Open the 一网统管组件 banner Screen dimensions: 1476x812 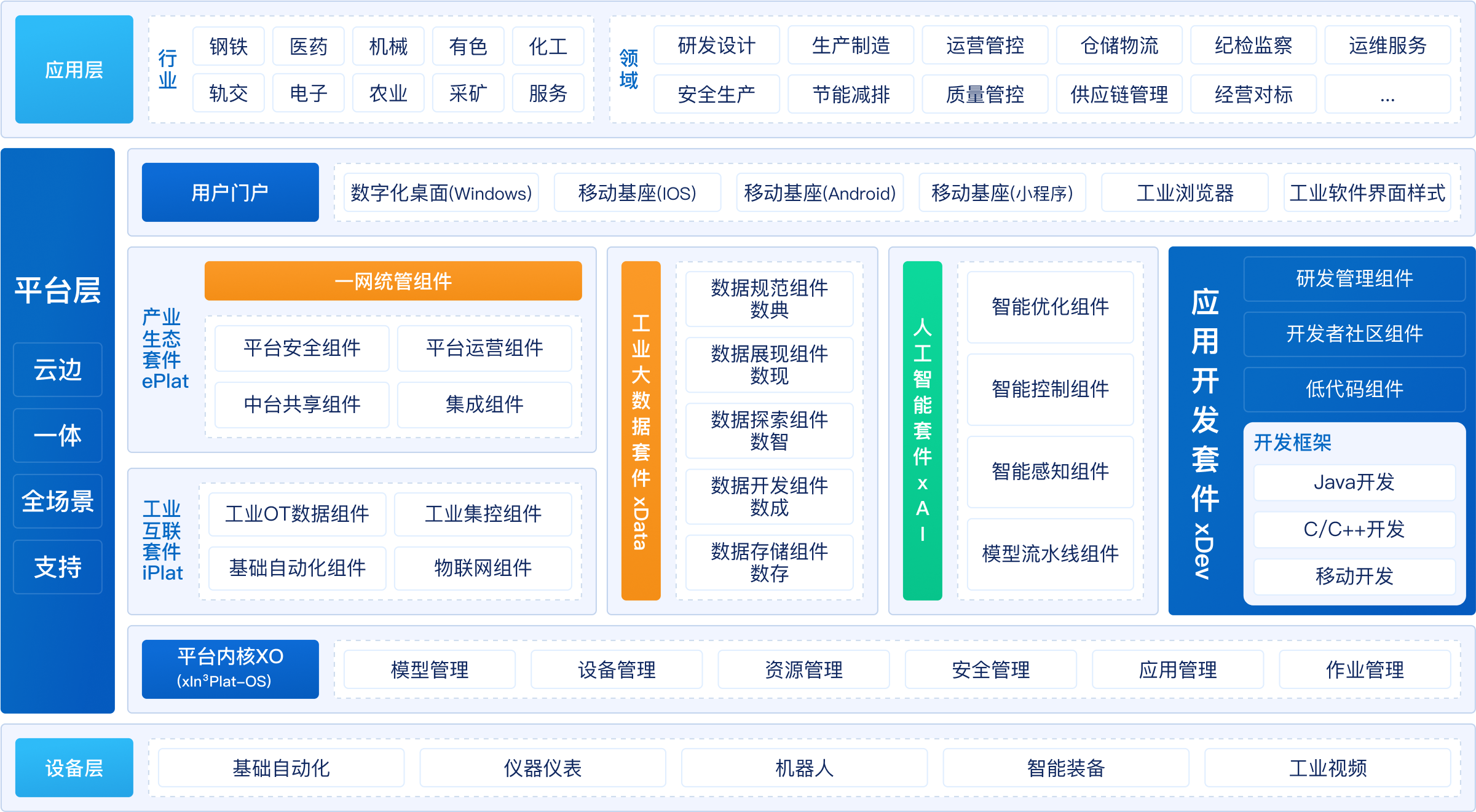coord(393,281)
